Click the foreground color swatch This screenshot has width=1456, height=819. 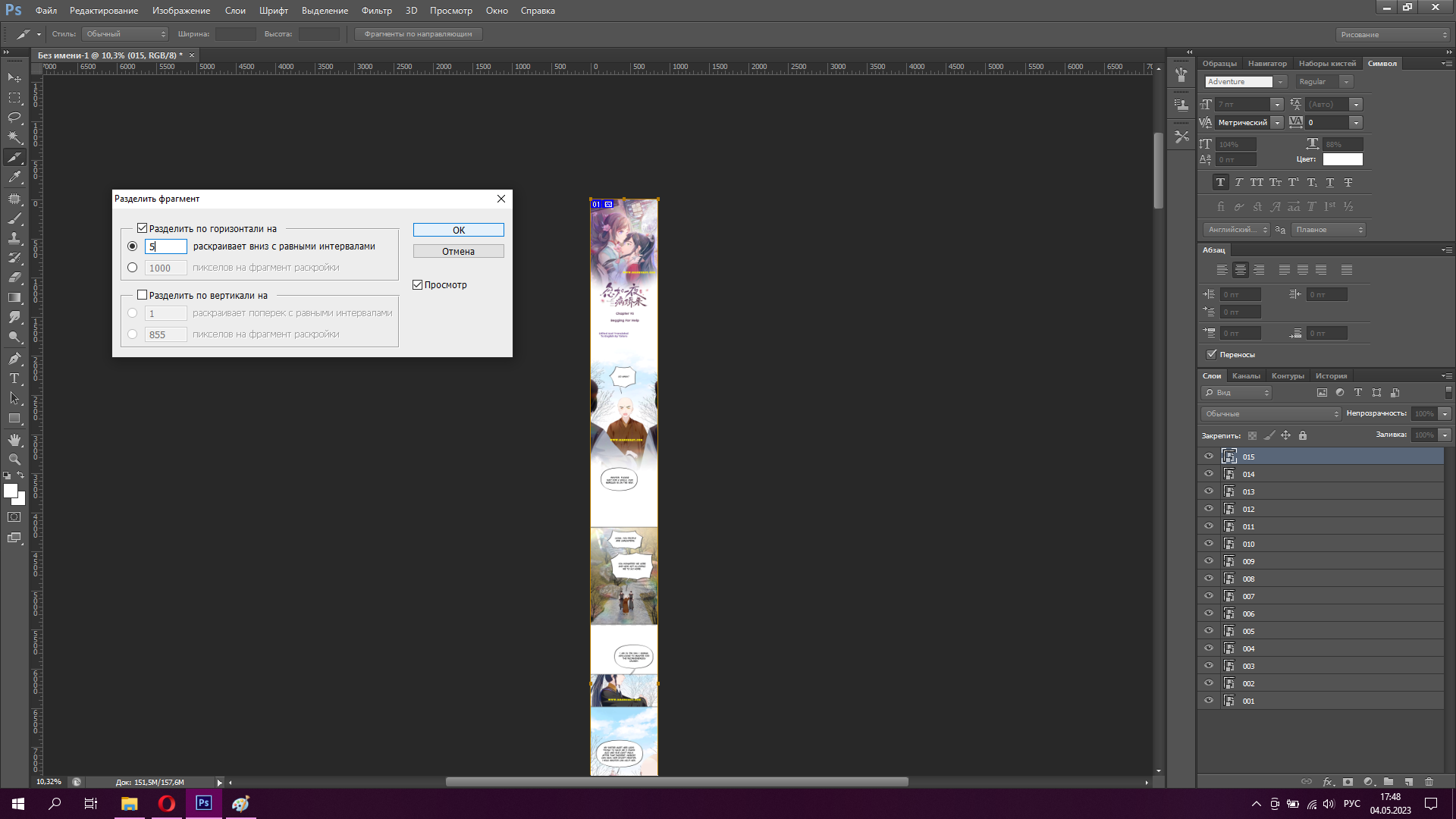pyautogui.click(x=11, y=491)
